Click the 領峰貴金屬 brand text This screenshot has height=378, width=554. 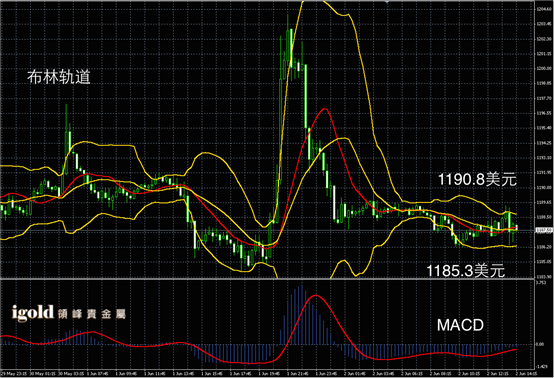click(92, 314)
